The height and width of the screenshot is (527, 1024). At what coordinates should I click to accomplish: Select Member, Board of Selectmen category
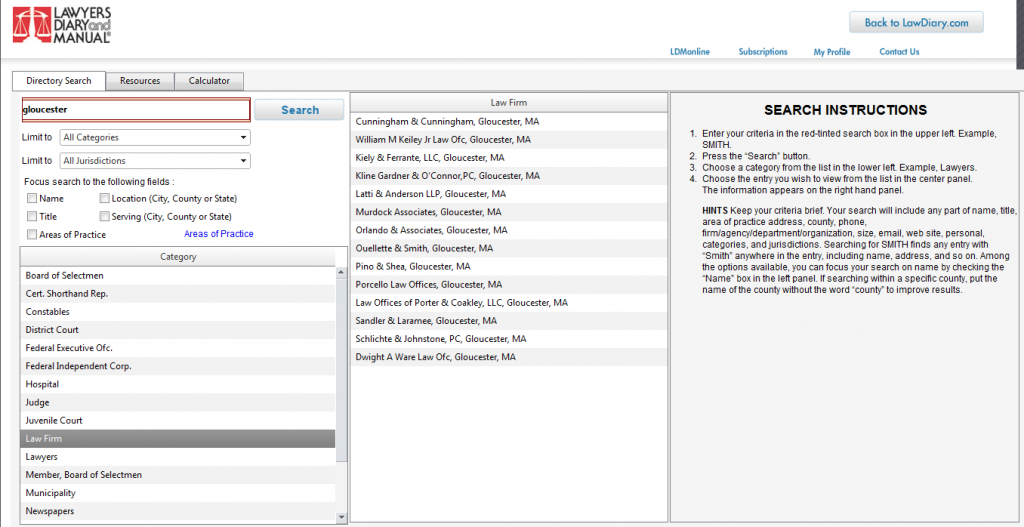[178, 475]
